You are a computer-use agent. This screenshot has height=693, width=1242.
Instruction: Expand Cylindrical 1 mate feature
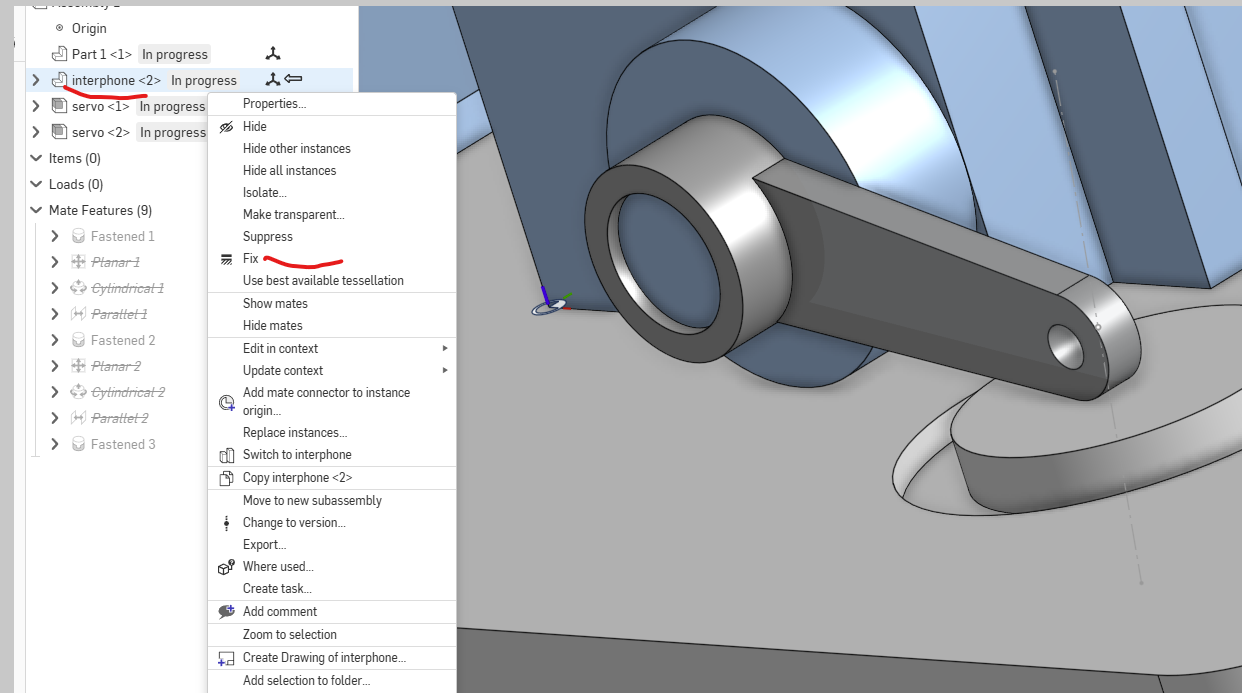point(55,288)
